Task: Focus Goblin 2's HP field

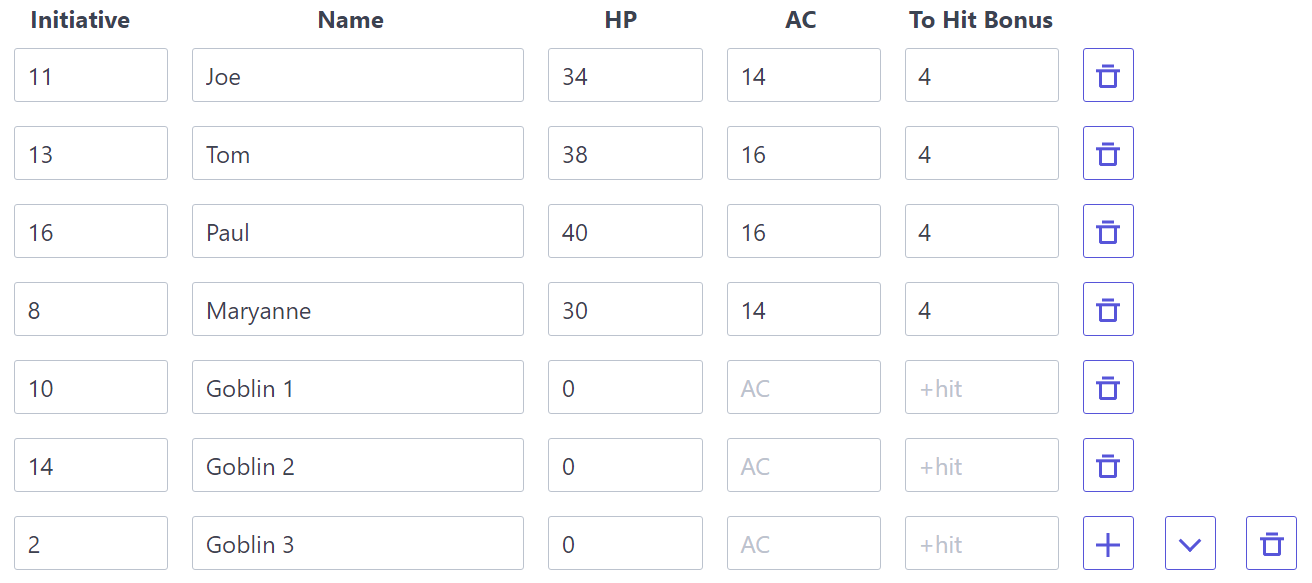Action: click(625, 465)
